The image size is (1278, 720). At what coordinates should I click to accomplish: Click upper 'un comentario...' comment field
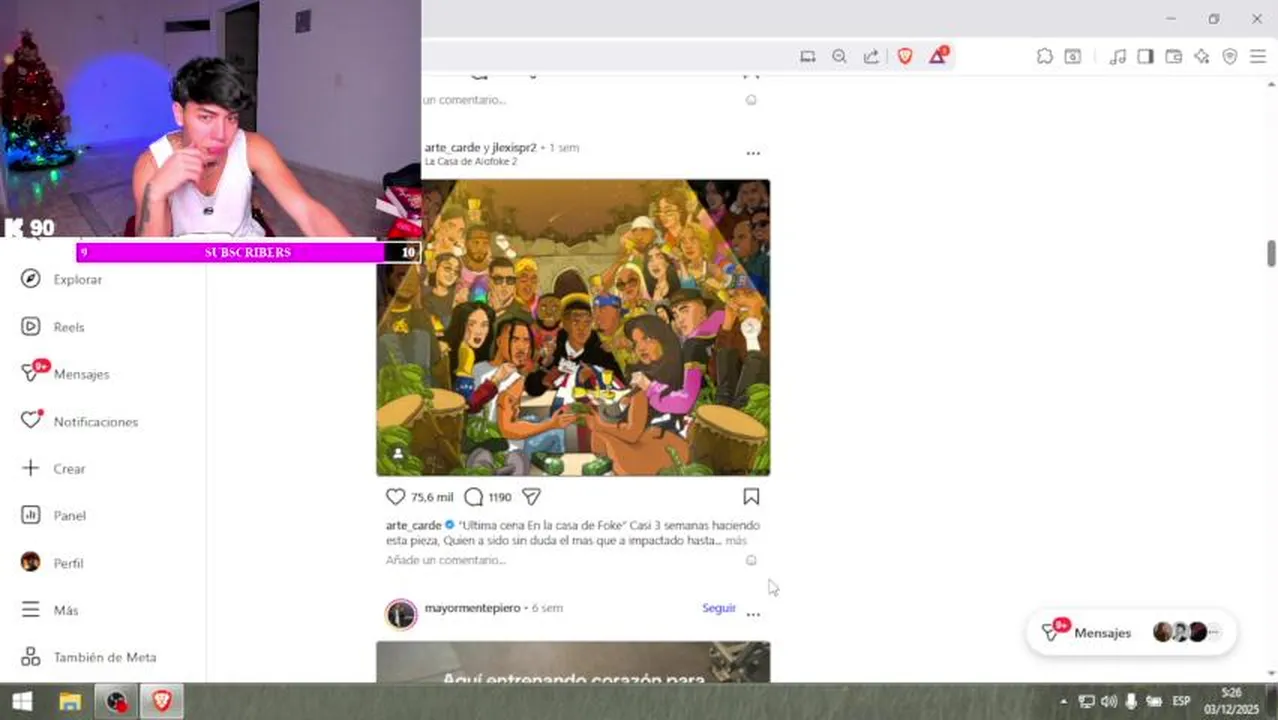click(465, 100)
